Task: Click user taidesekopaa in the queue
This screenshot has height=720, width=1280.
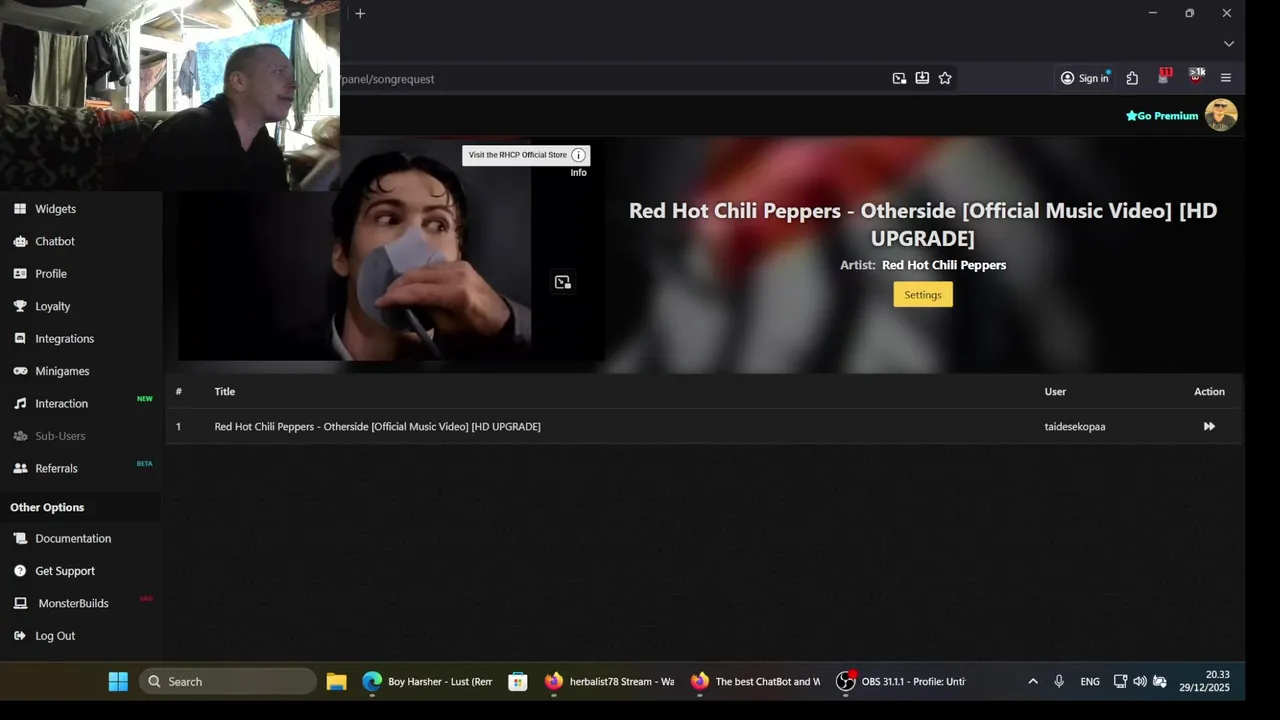Action: [x=1075, y=427]
